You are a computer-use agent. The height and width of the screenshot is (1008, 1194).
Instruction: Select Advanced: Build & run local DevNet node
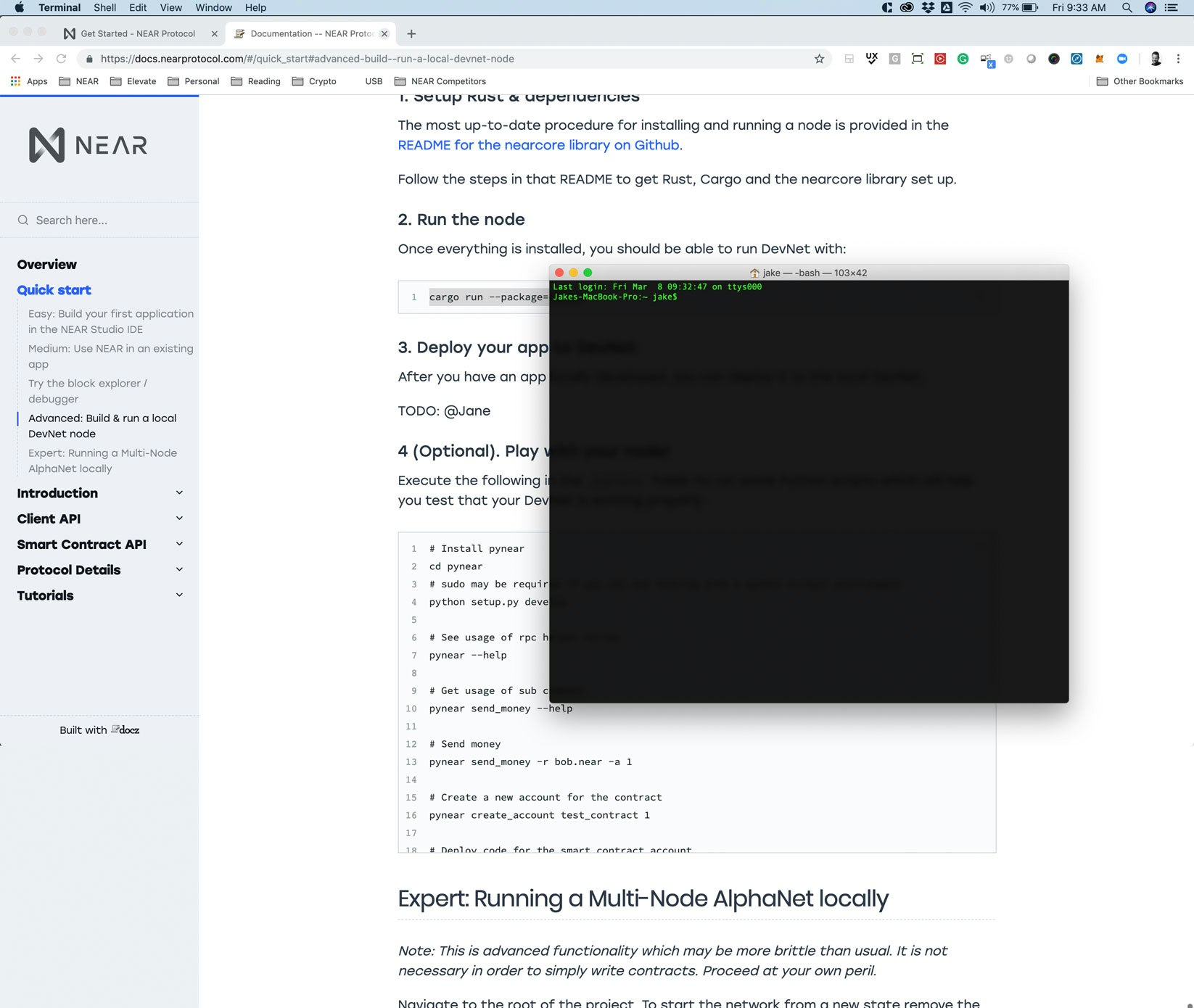(x=102, y=426)
